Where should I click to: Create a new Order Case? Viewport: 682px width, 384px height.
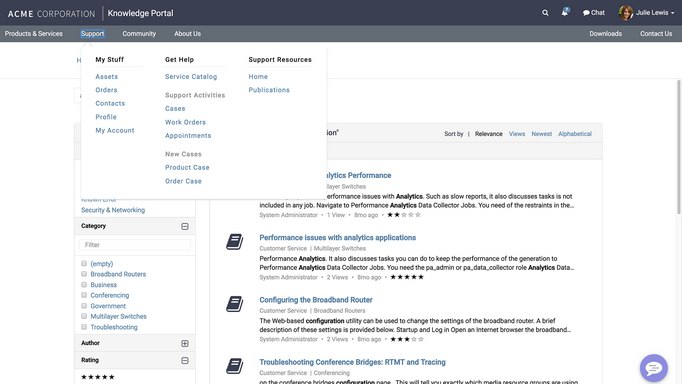pos(183,181)
